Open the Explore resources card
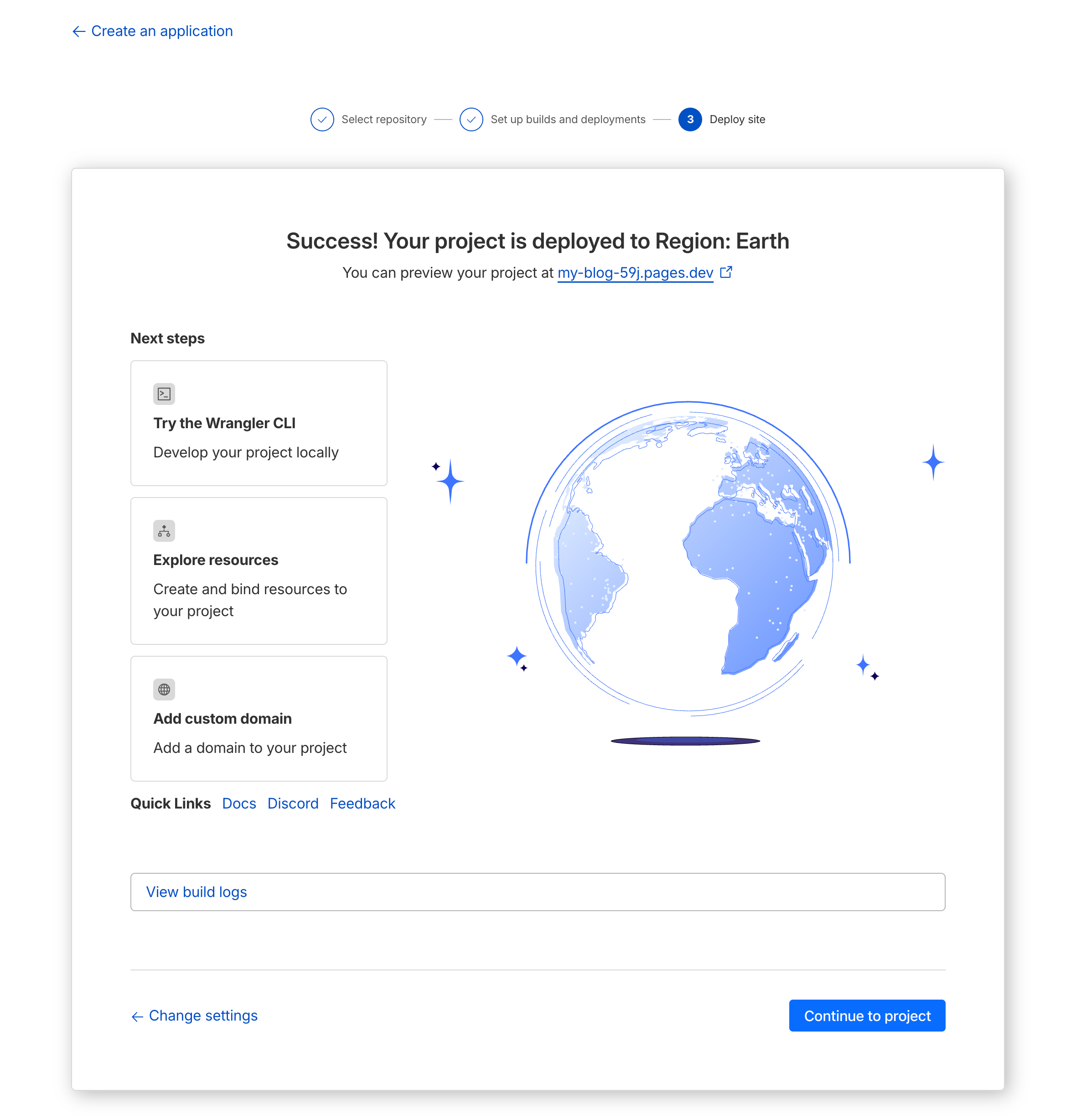Viewport: 1066px width, 1120px height. [x=259, y=571]
